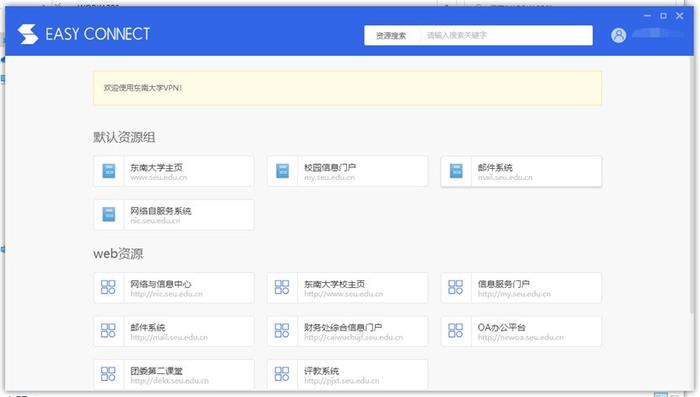Screen dimensions: 700x397
Task: Open the user account avatar icon
Action: click(x=618, y=35)
